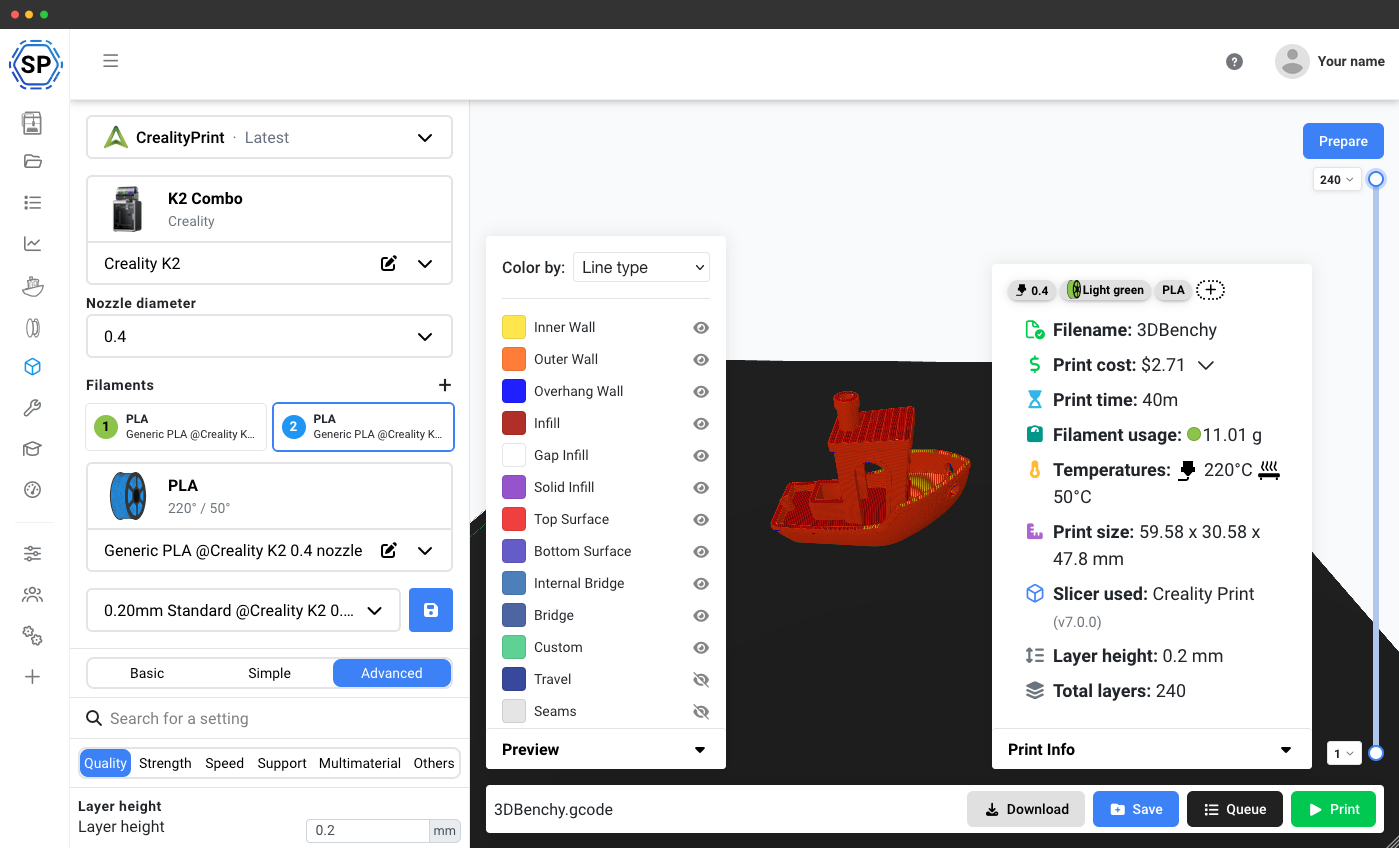Hide Overhang Wall lines
The height and width of the screenshot is (848, 1399).
coord(701,391)
